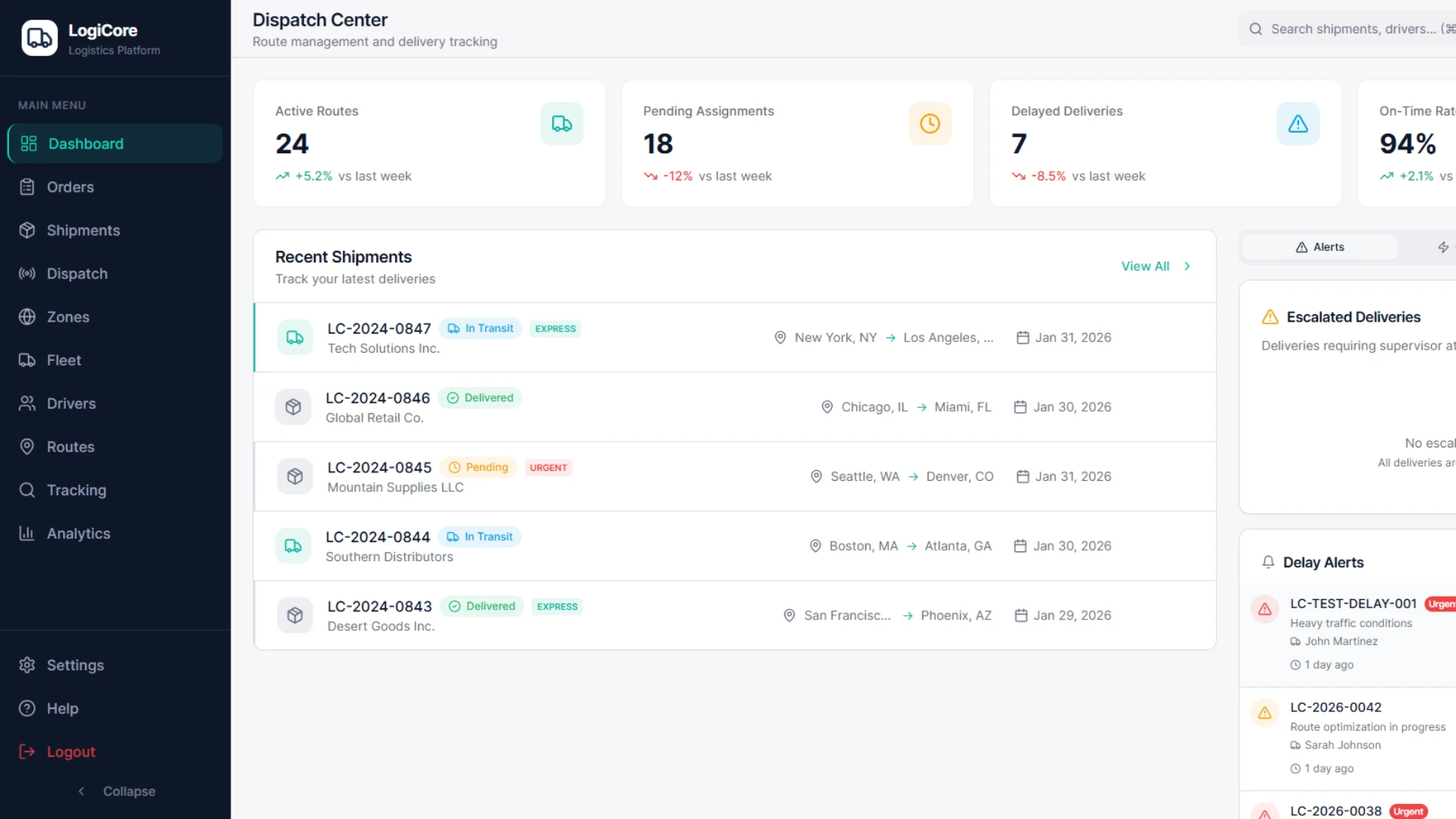The image size is (1456, 819).
Task: Click the EXPRESS tag on LC-2024-0843
Action: (x=557, y=607)
